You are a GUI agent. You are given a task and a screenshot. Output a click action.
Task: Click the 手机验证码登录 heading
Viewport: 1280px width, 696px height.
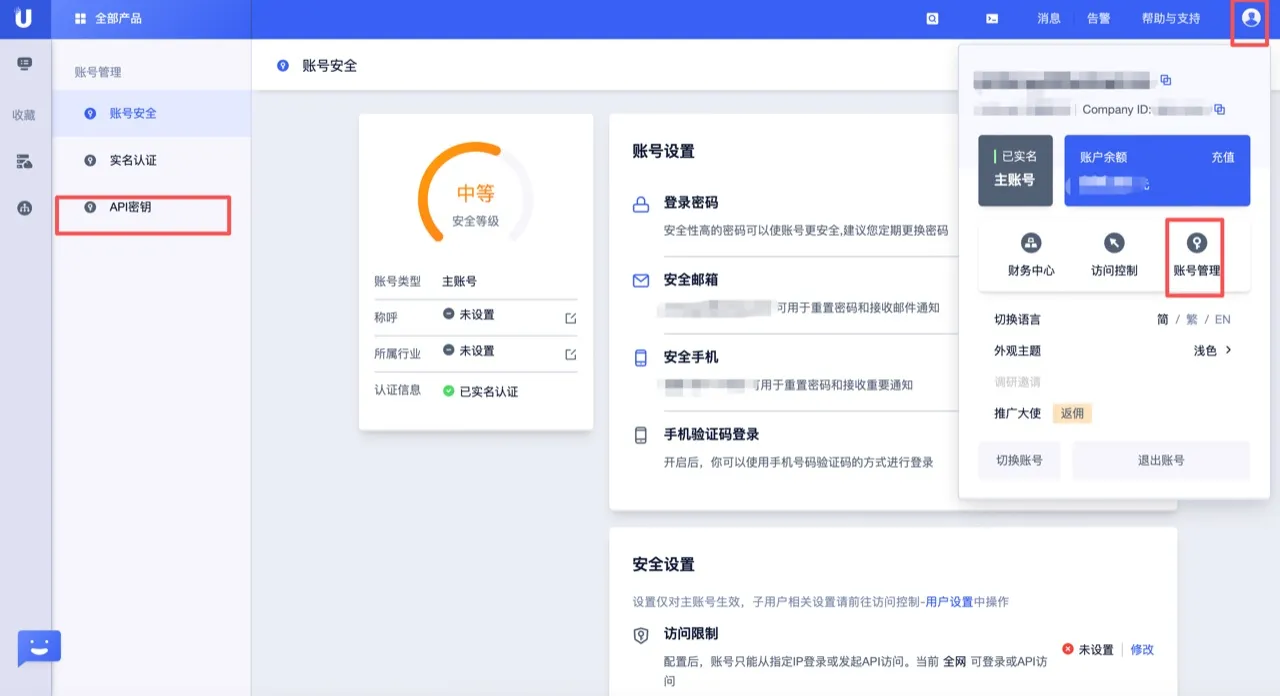712,435
